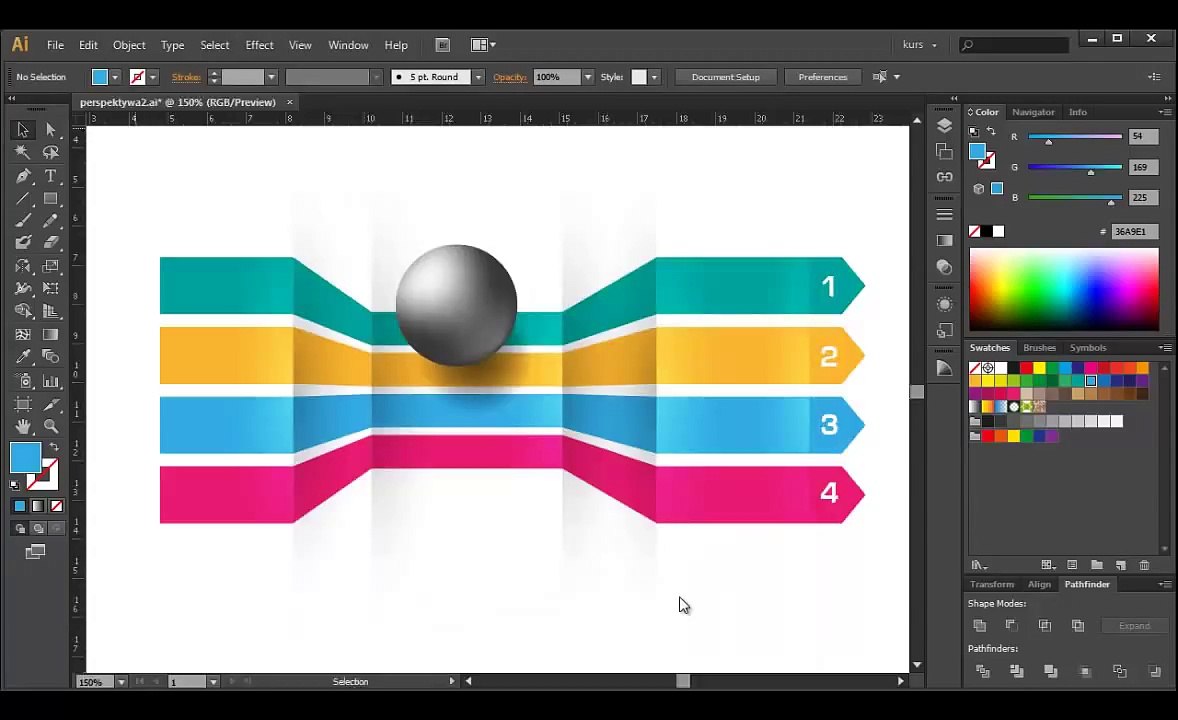Open the Opacity dropdown arrow
Screen dimensions: 1178x720
[587, 77]
